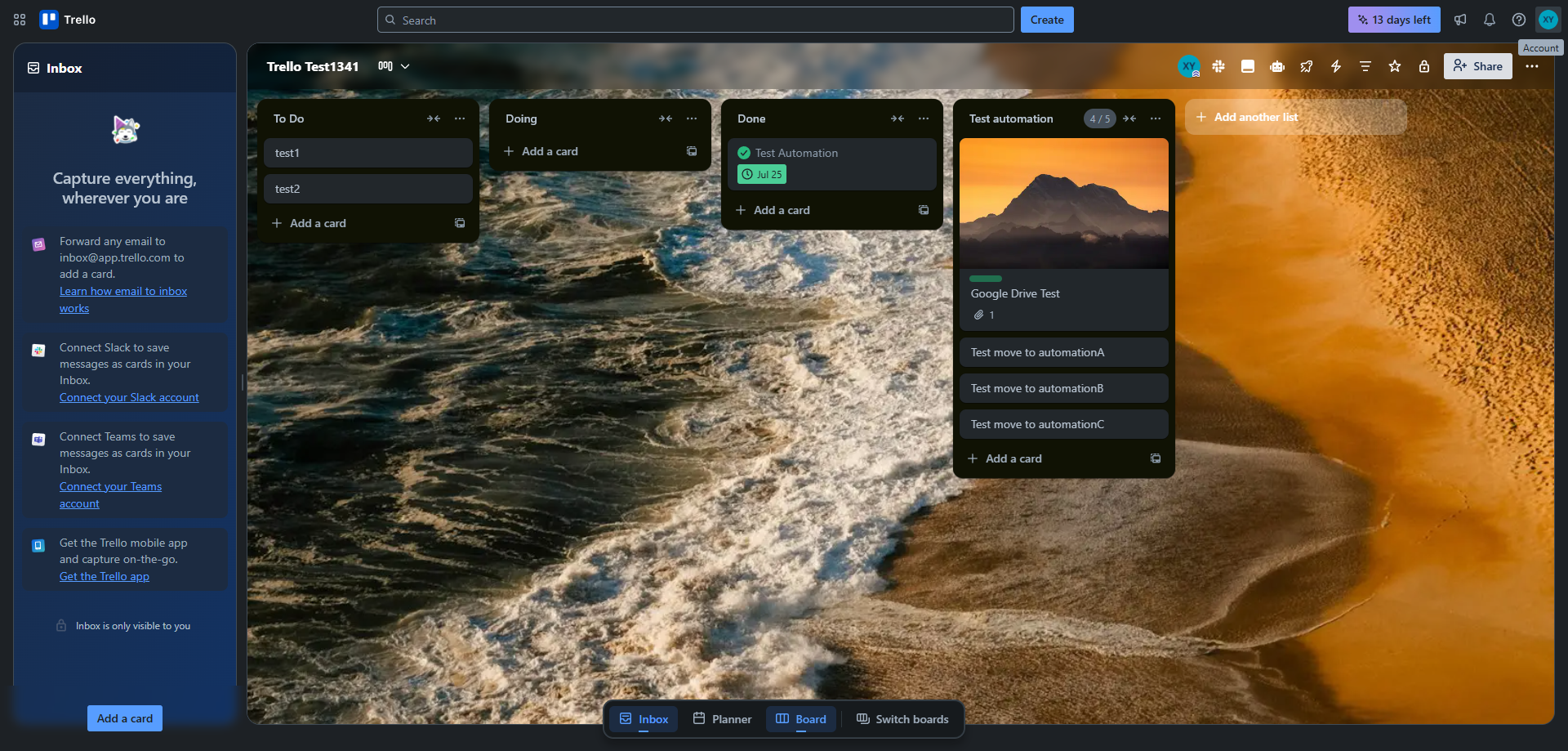The height and width of the screenshot is (751, 1568).
Task: Click Add another list
Action: (x=1296, y=117)
